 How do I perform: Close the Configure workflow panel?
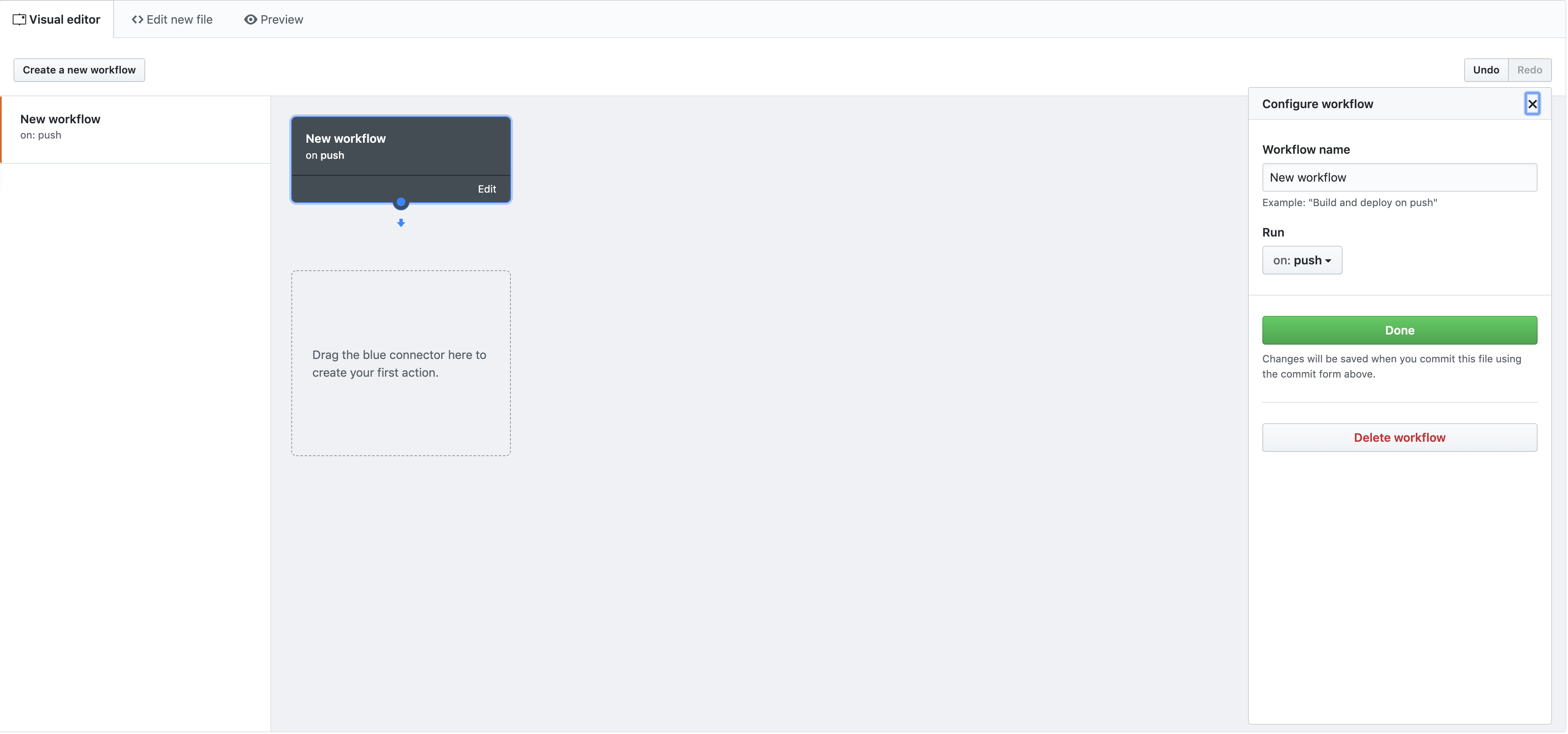[1532, 104]
